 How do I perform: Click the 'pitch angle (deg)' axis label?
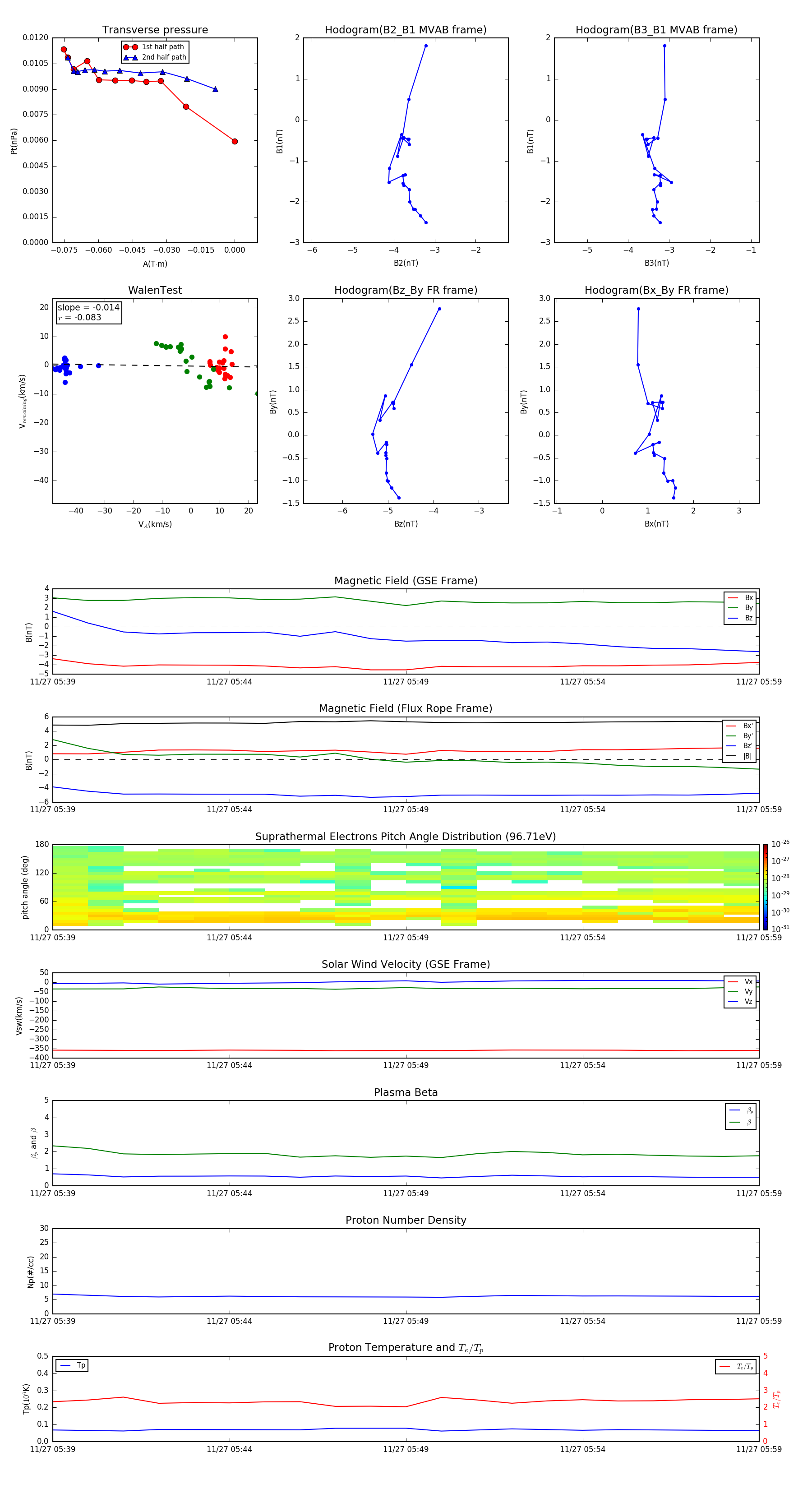pyautogui.click(x=25, y=887)
